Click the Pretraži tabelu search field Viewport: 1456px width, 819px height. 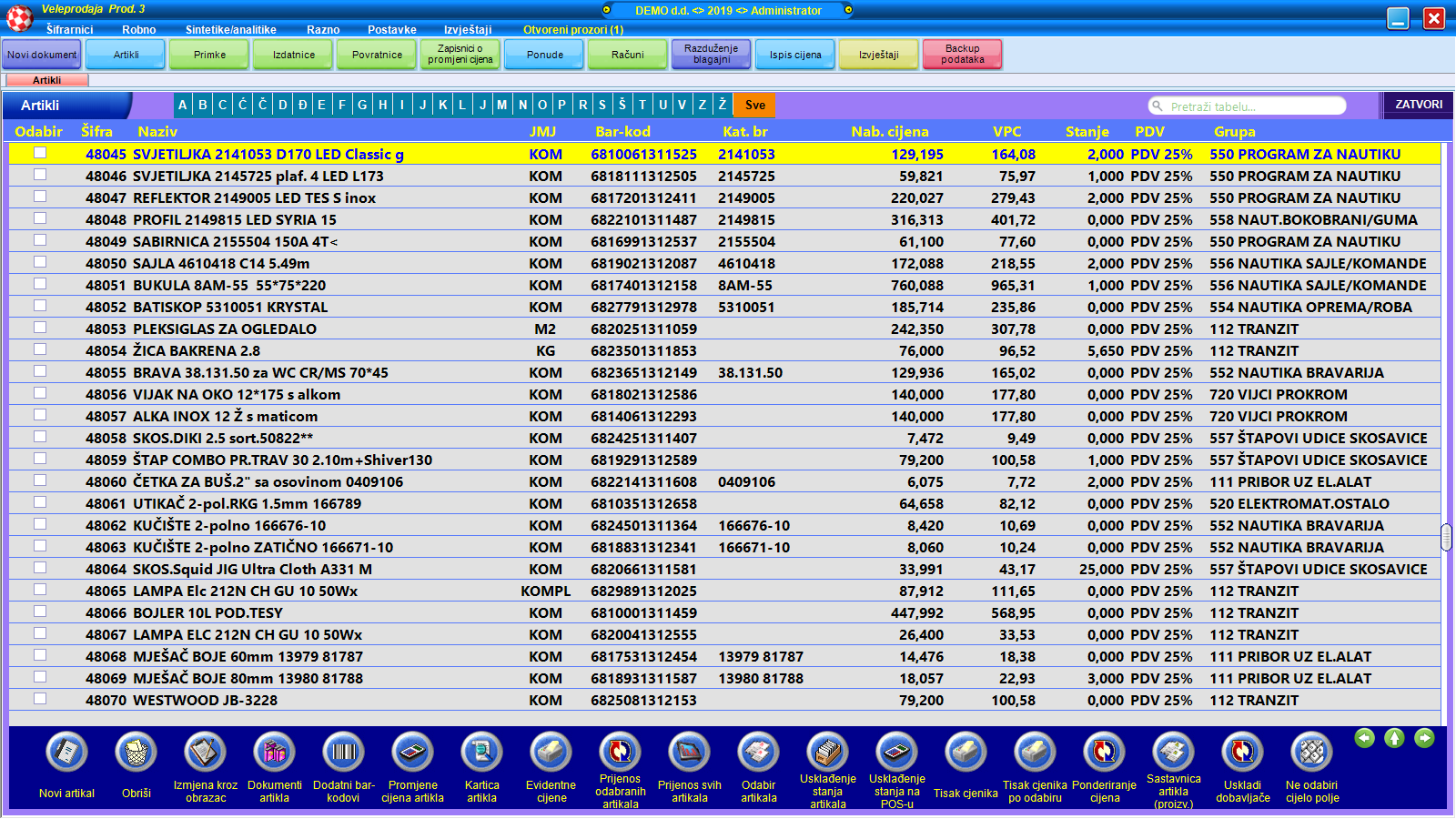coord(1254,106)
